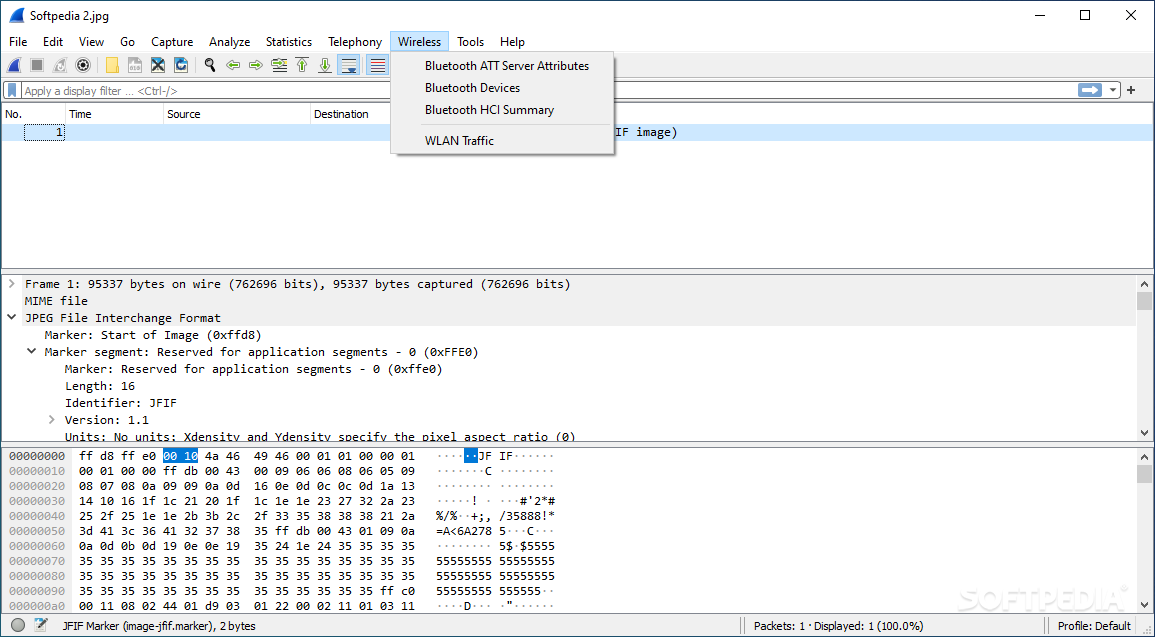This screenshot has height=637, width=1155.
Task: Open the Help menu
Action: pyautogui.click(x=512, y=42)
